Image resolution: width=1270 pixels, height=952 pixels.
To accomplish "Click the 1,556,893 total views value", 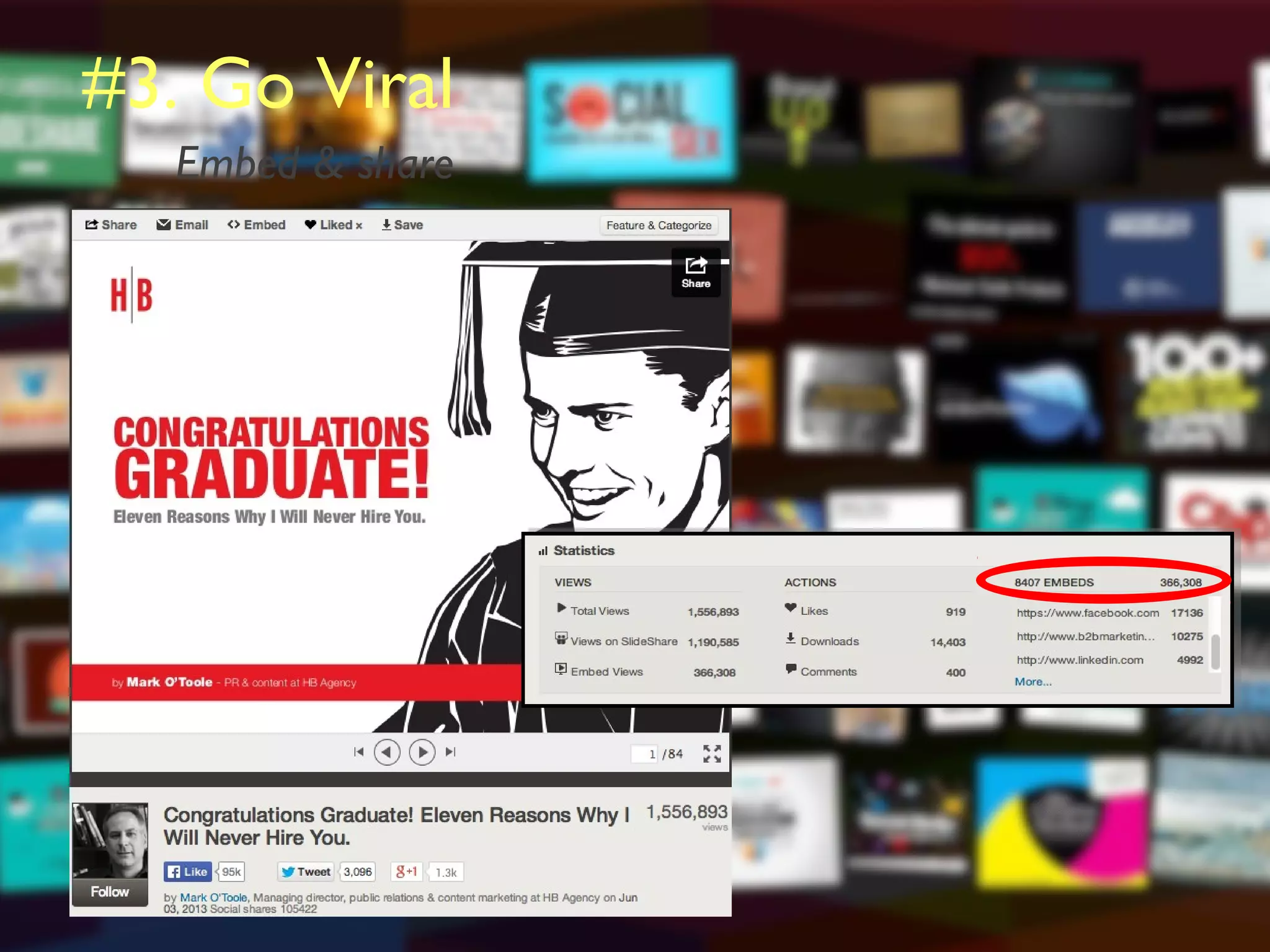I will coord(713,612).
